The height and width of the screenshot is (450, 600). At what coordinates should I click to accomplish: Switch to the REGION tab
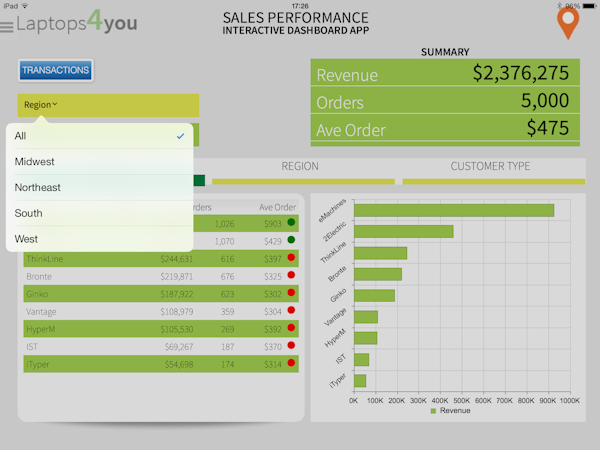pos(300,167)
